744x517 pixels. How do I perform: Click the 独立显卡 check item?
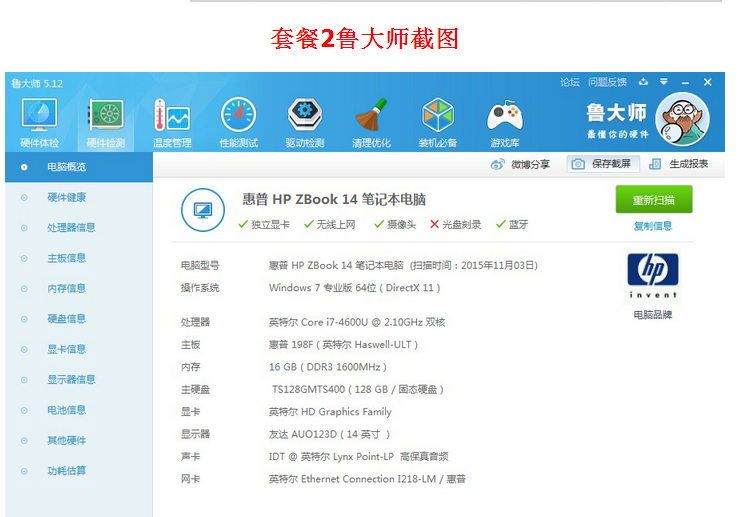tap(264, 224)
